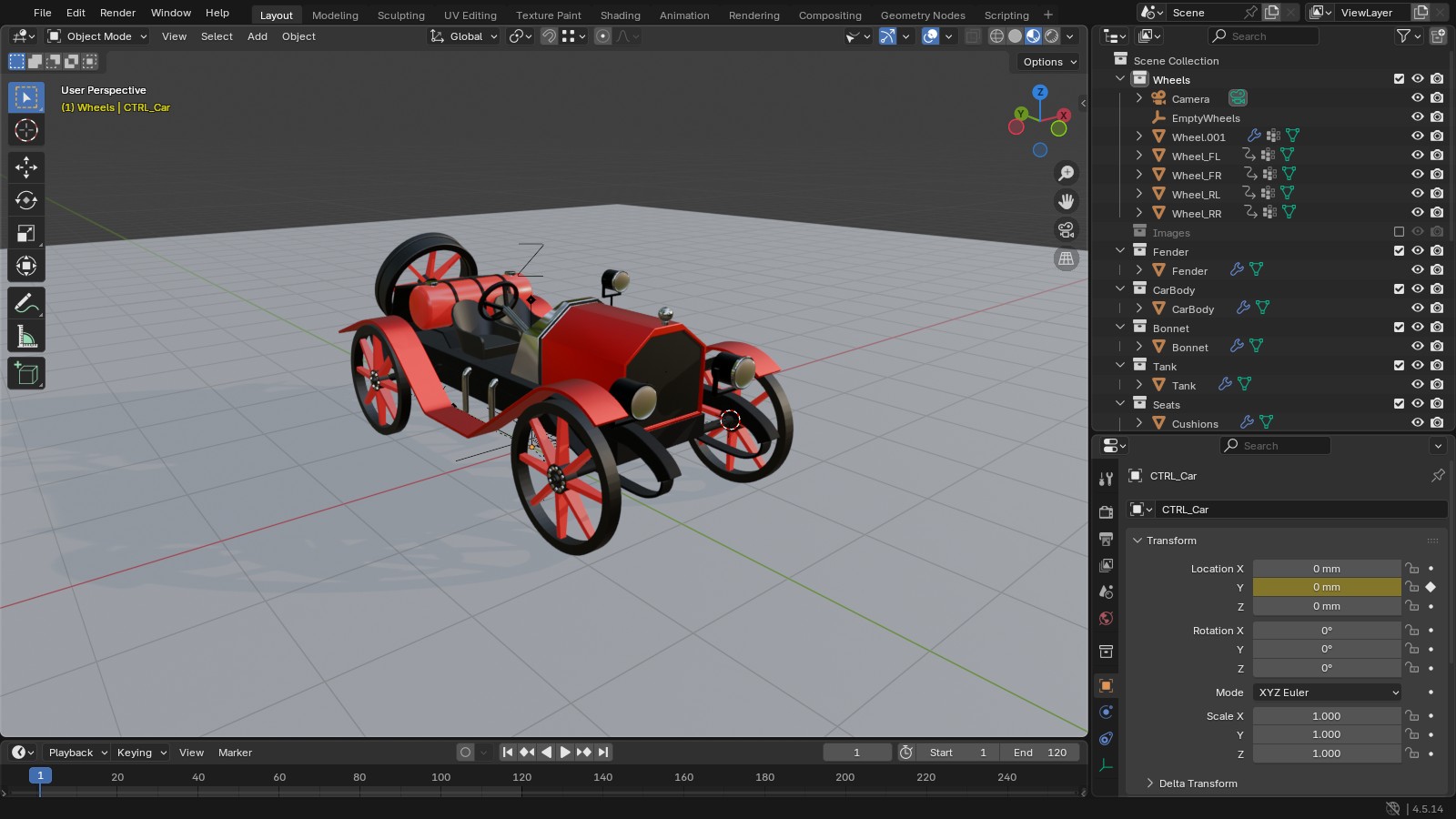Switch orthographic/perspective grid icon
1456x819 pixels.
point(1066,258)
